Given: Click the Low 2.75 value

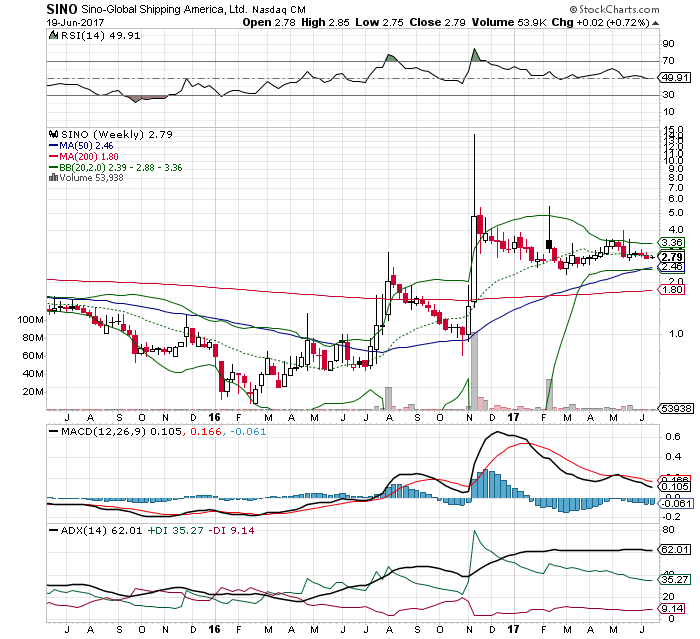Looking at the screenshot, I should 379,22.
